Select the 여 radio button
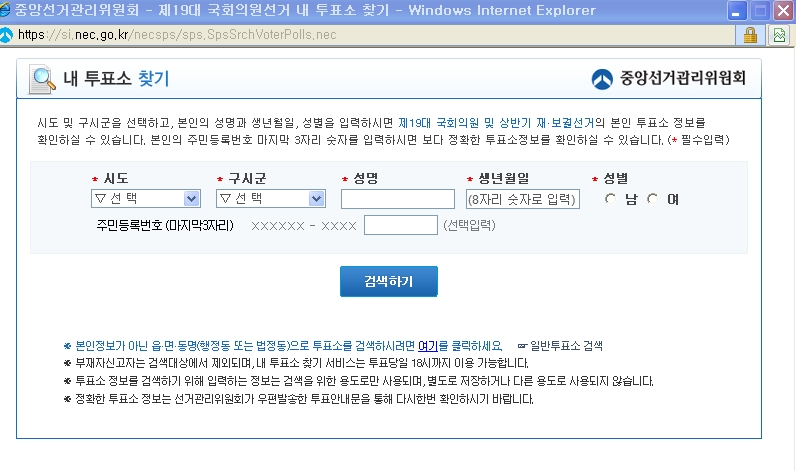Viewport: 796px width, 471px height. click(x=652, y=199)
